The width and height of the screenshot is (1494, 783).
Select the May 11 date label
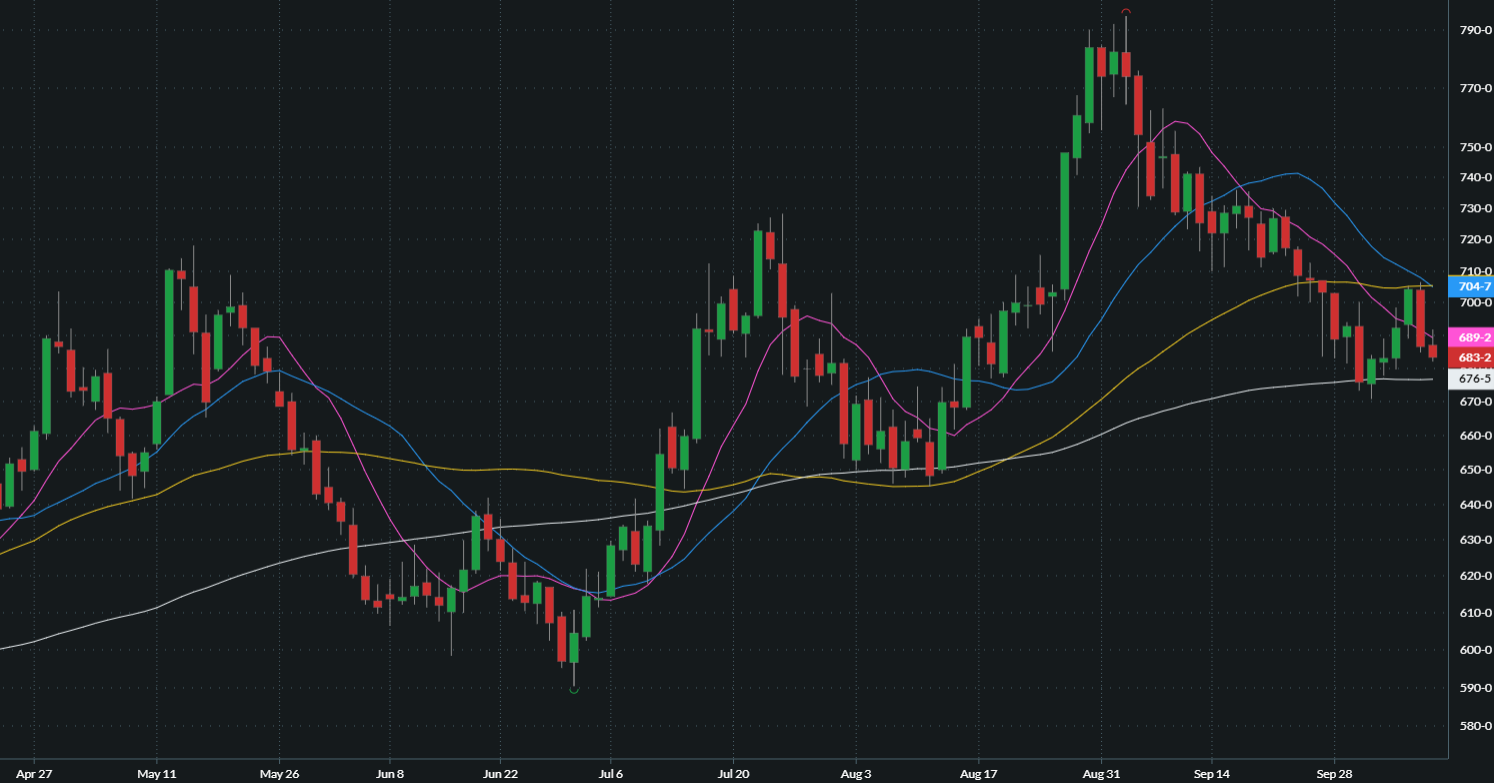pos(156,774)
